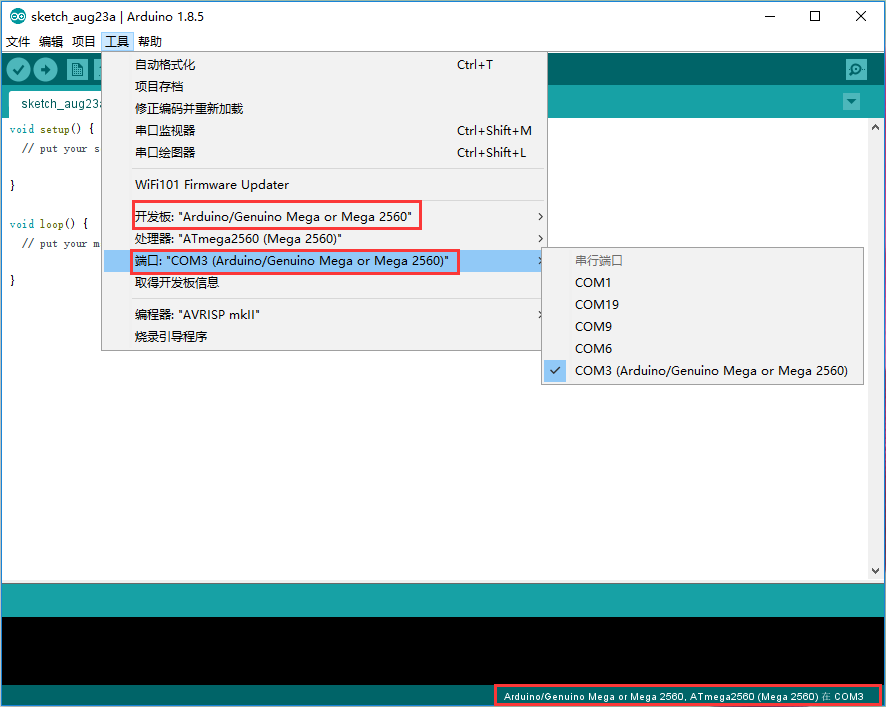886x707 pixels.
Task: Open 串口绘图器 from the menu
Action: [324, 153]
